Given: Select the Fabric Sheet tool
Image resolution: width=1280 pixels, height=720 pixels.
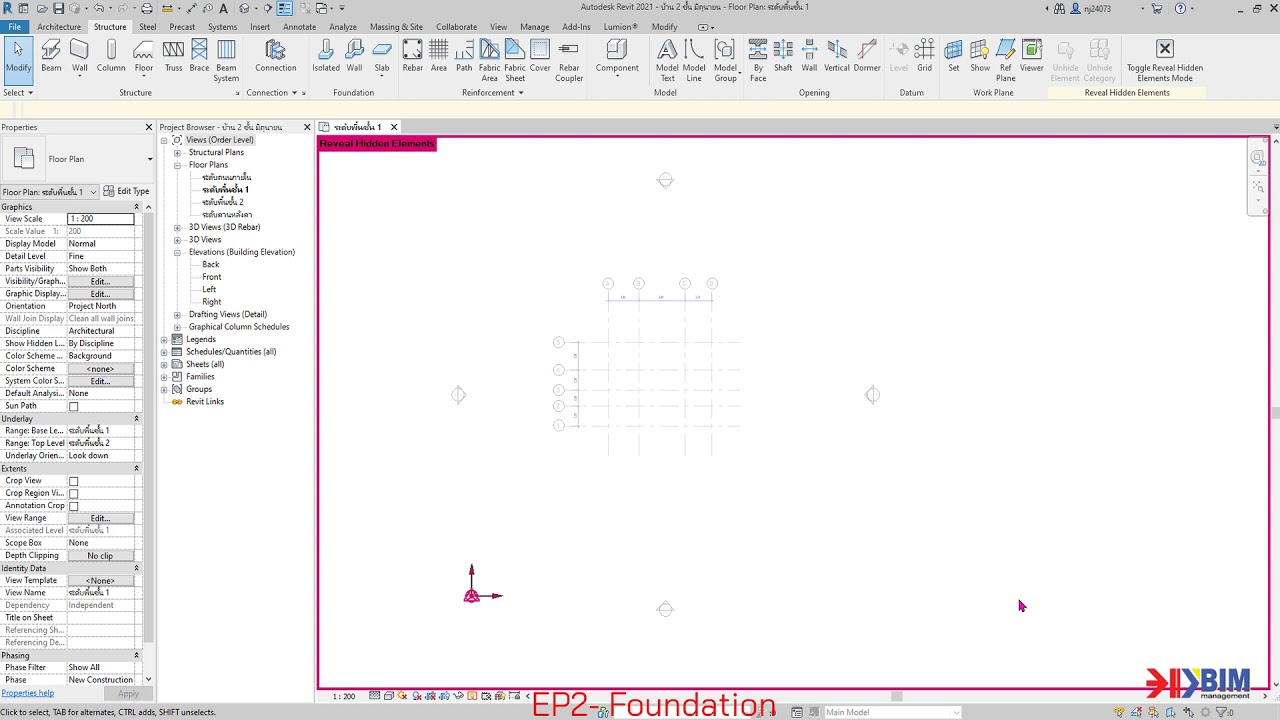Looking at the screenshot, I should pos(515,61).
